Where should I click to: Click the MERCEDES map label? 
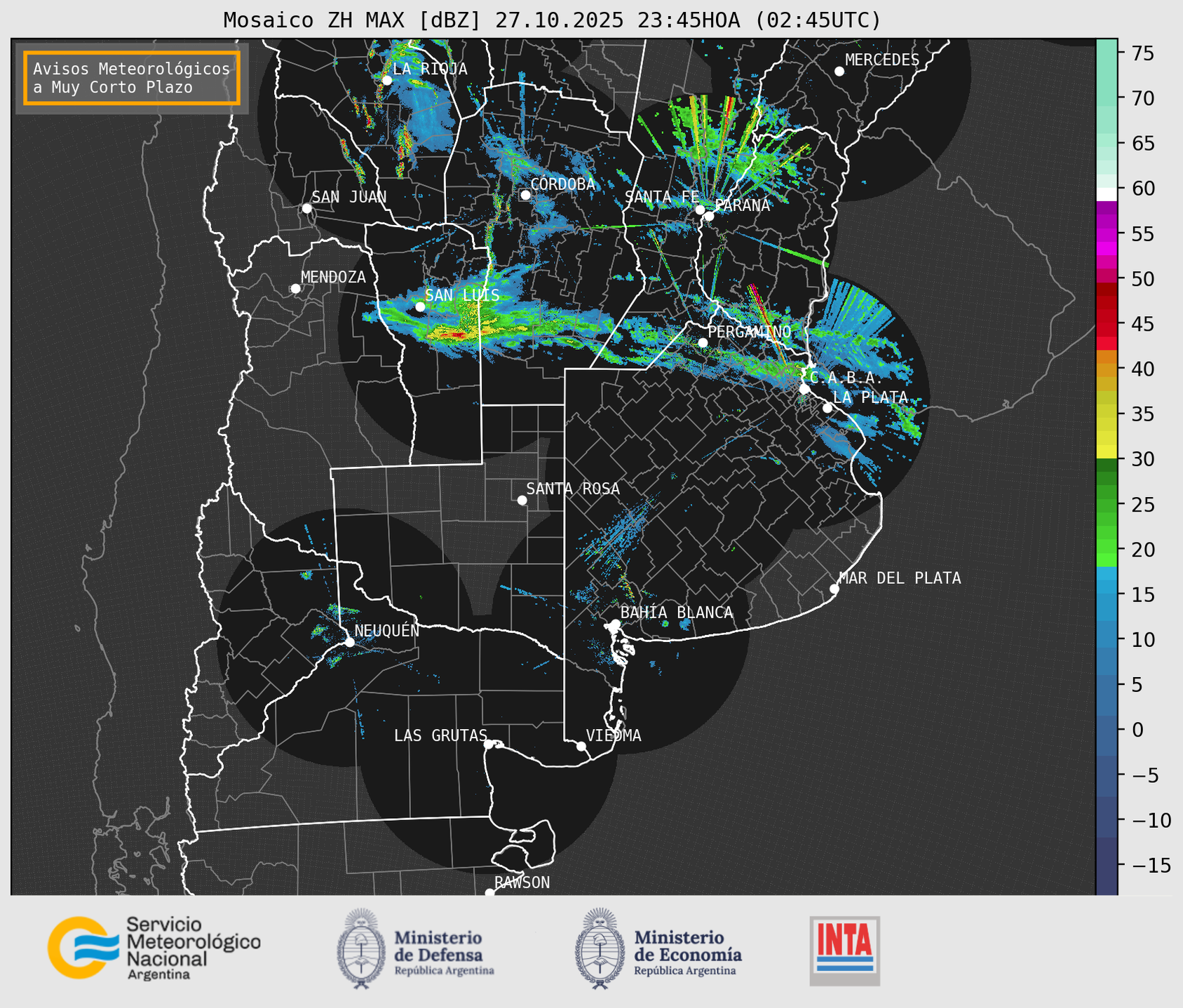click(882, 60)
